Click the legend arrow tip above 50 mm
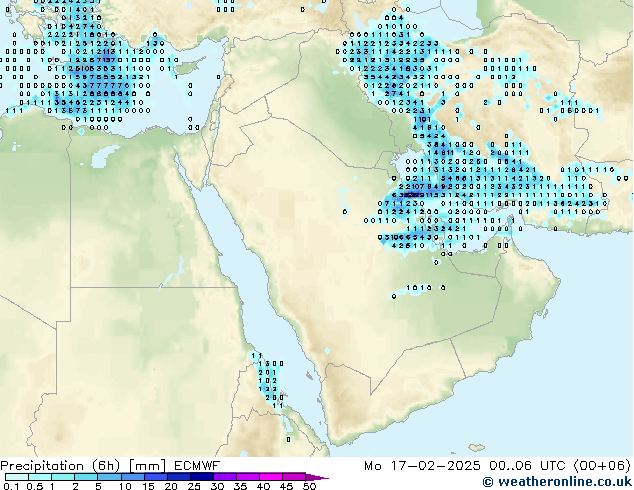The height and width of the screenshot is (490, 634). (x=317, y=477)
